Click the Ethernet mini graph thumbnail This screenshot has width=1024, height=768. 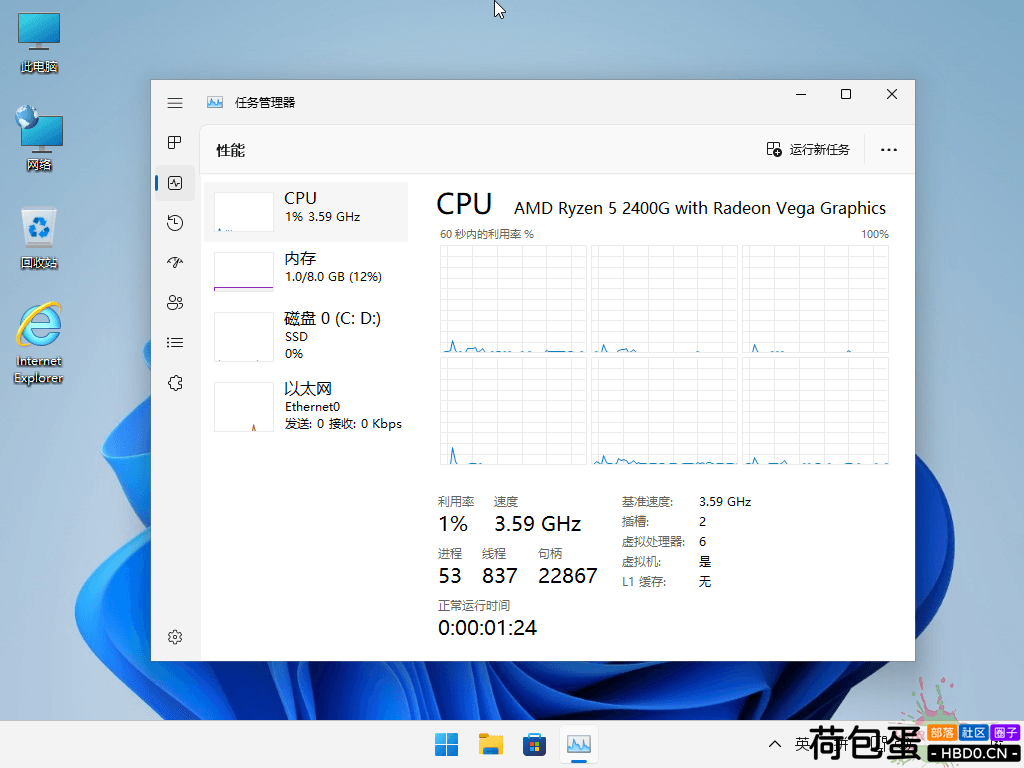click(244, 407)
